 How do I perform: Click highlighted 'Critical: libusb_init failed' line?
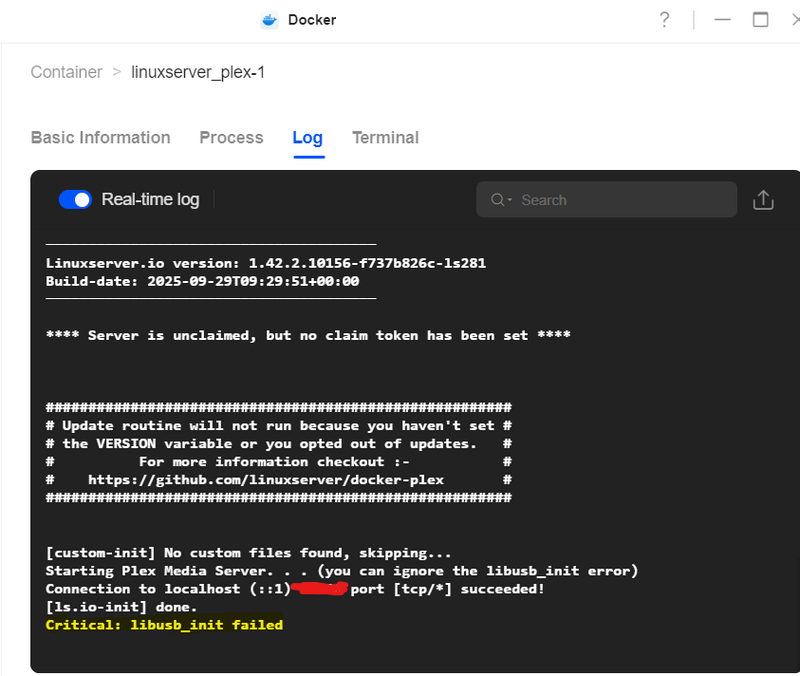pyautogui.click(x=164, y=625)
